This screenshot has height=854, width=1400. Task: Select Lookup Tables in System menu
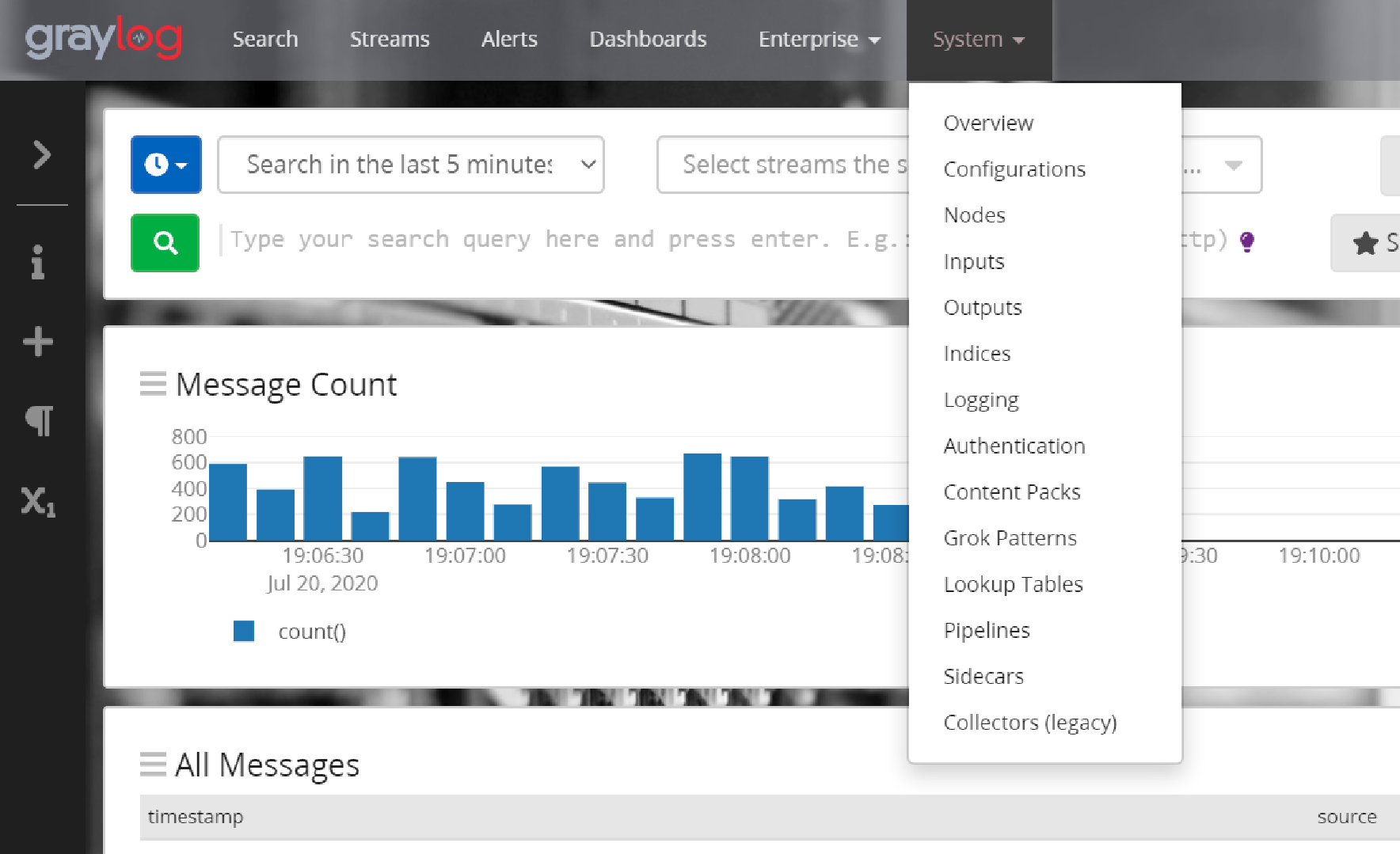(x=1014, y=584)
